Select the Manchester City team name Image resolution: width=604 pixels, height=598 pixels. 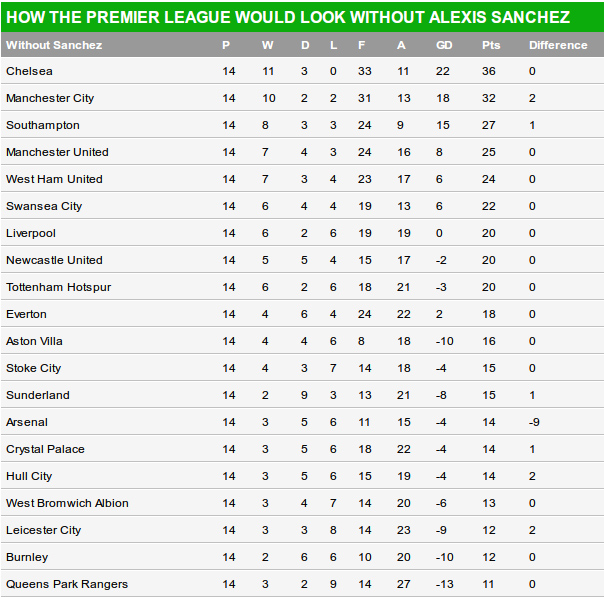(x=50, y=99)
